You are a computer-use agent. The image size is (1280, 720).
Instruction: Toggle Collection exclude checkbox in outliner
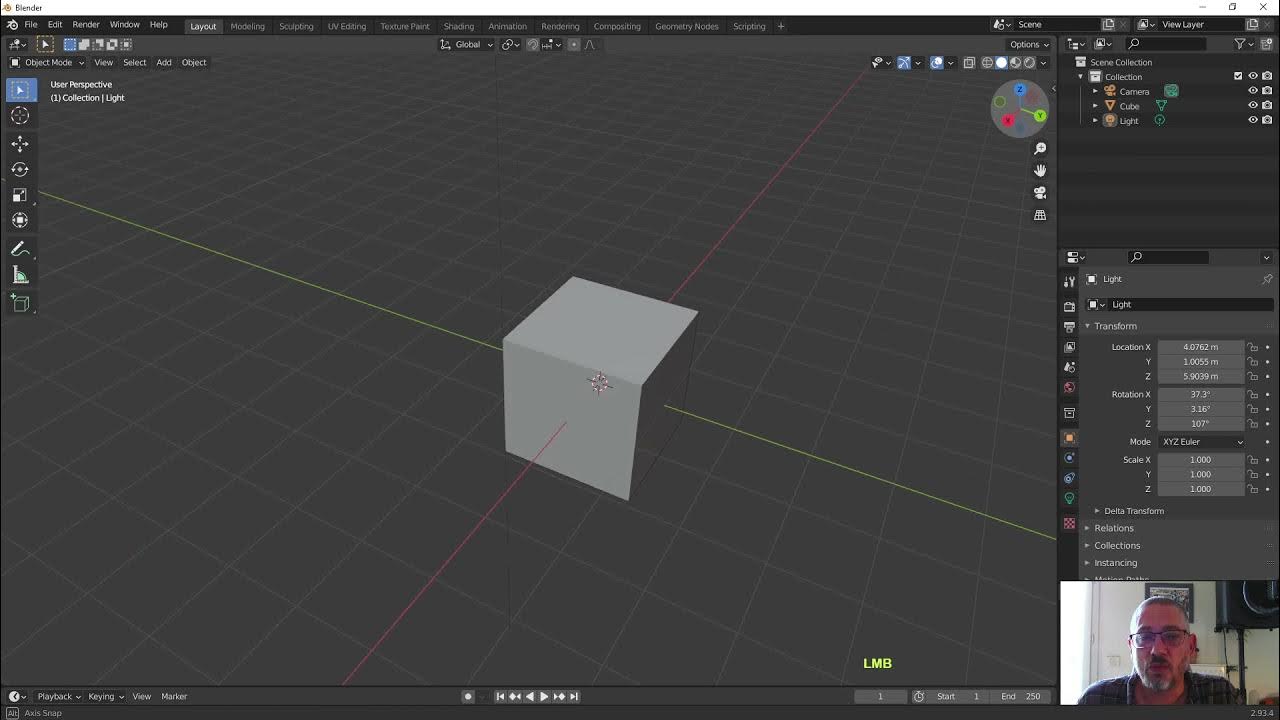tap(1238, 76)
